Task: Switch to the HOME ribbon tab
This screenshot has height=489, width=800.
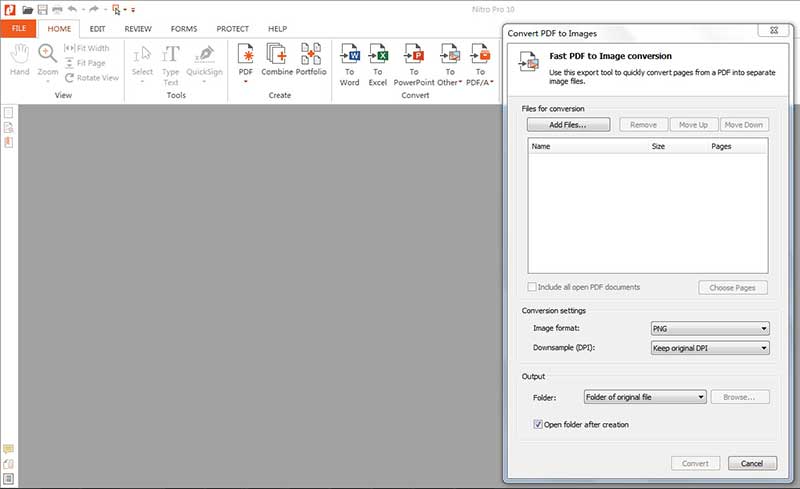Action: click(59, 29)
